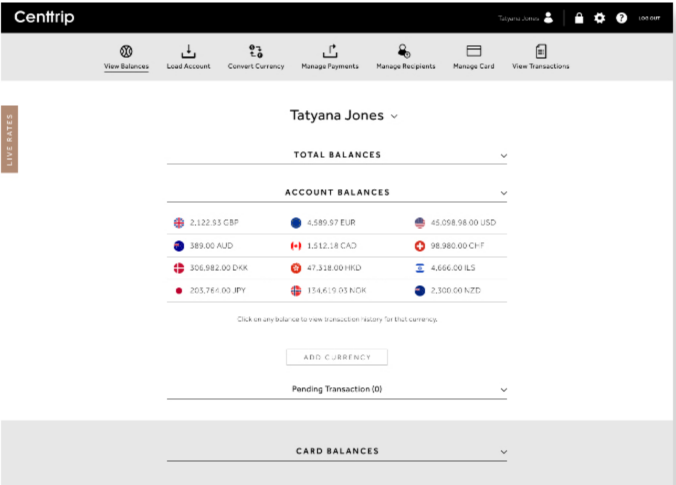Open the Live Rates side tab
This screenshot has height=485, width=676.
pyautogui.click(x=9, y=139)
